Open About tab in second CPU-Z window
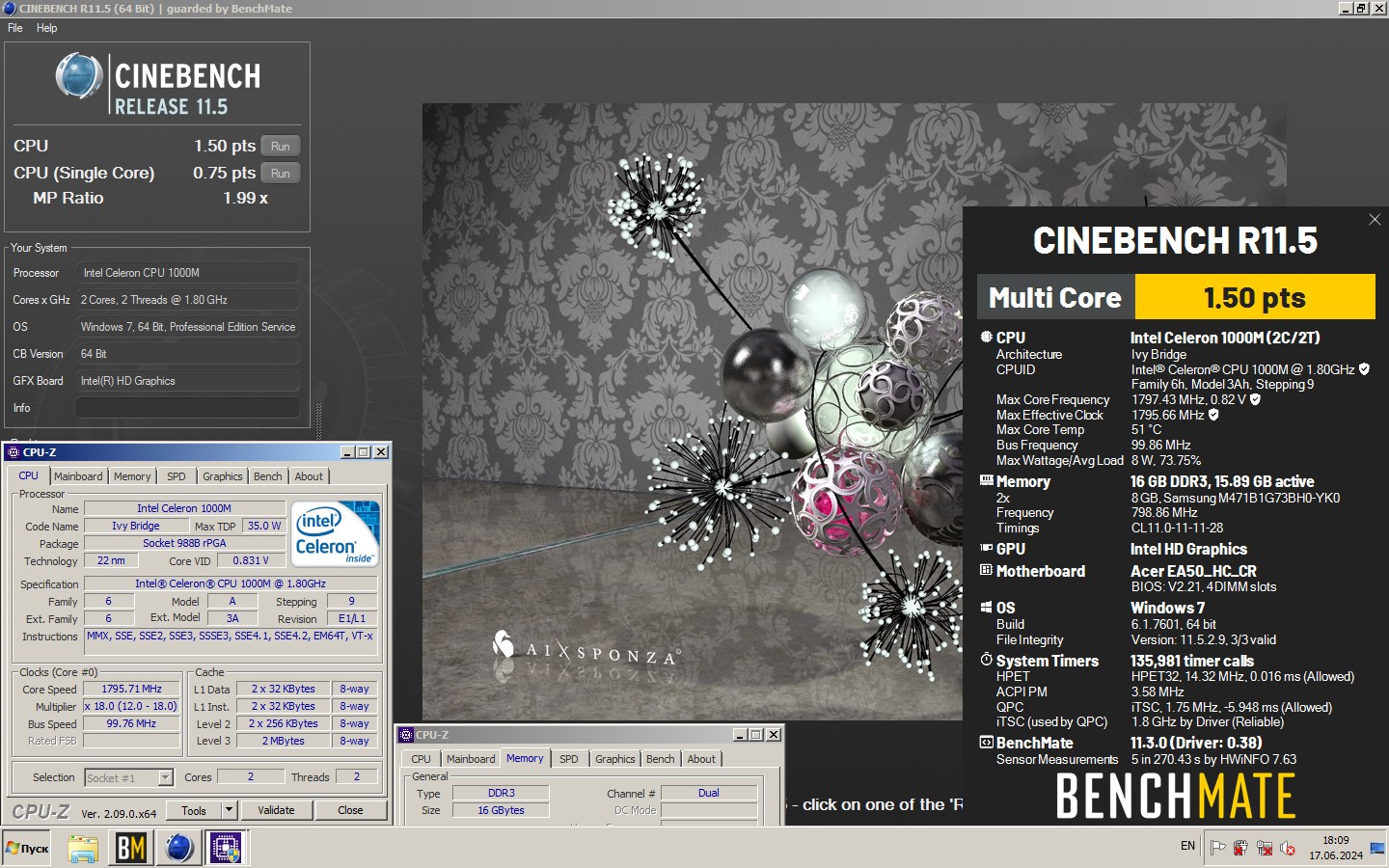1389x868 pixels. (x=701, y=759)
